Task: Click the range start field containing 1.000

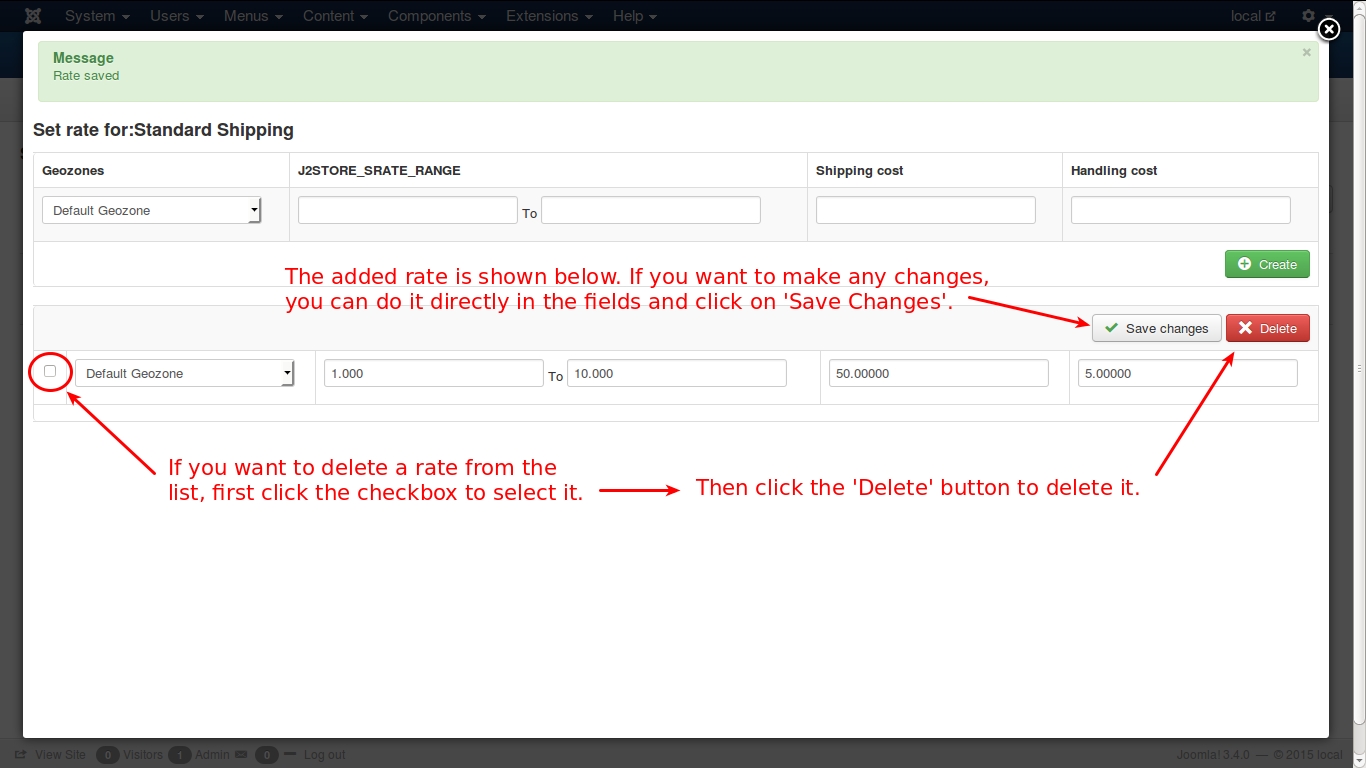Action: pos(433,374)
